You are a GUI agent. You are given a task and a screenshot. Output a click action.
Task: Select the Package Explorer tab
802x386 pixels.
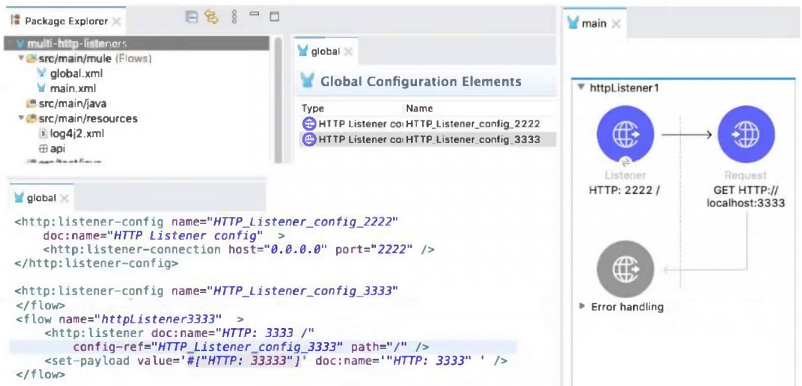click(x=66, y=21)
